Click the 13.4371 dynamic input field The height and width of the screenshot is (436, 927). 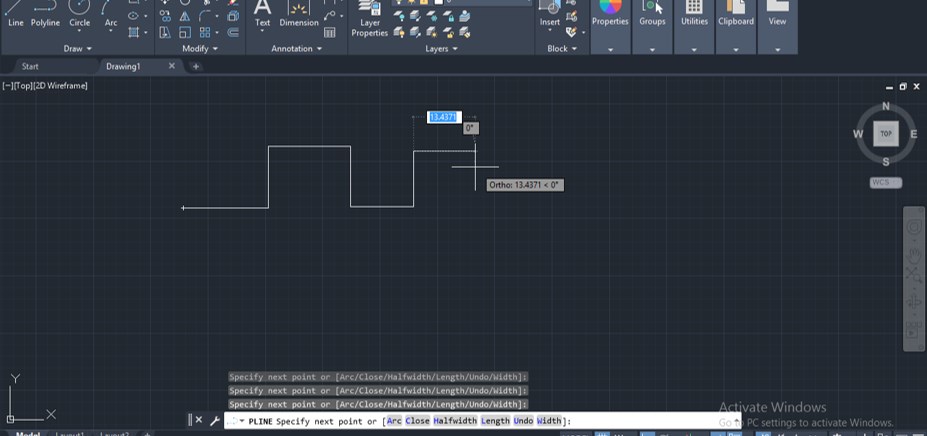tap(443, 117)
